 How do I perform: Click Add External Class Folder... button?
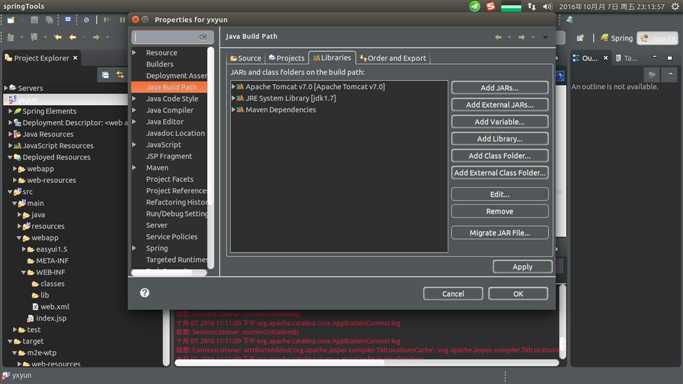pos(500,172)
